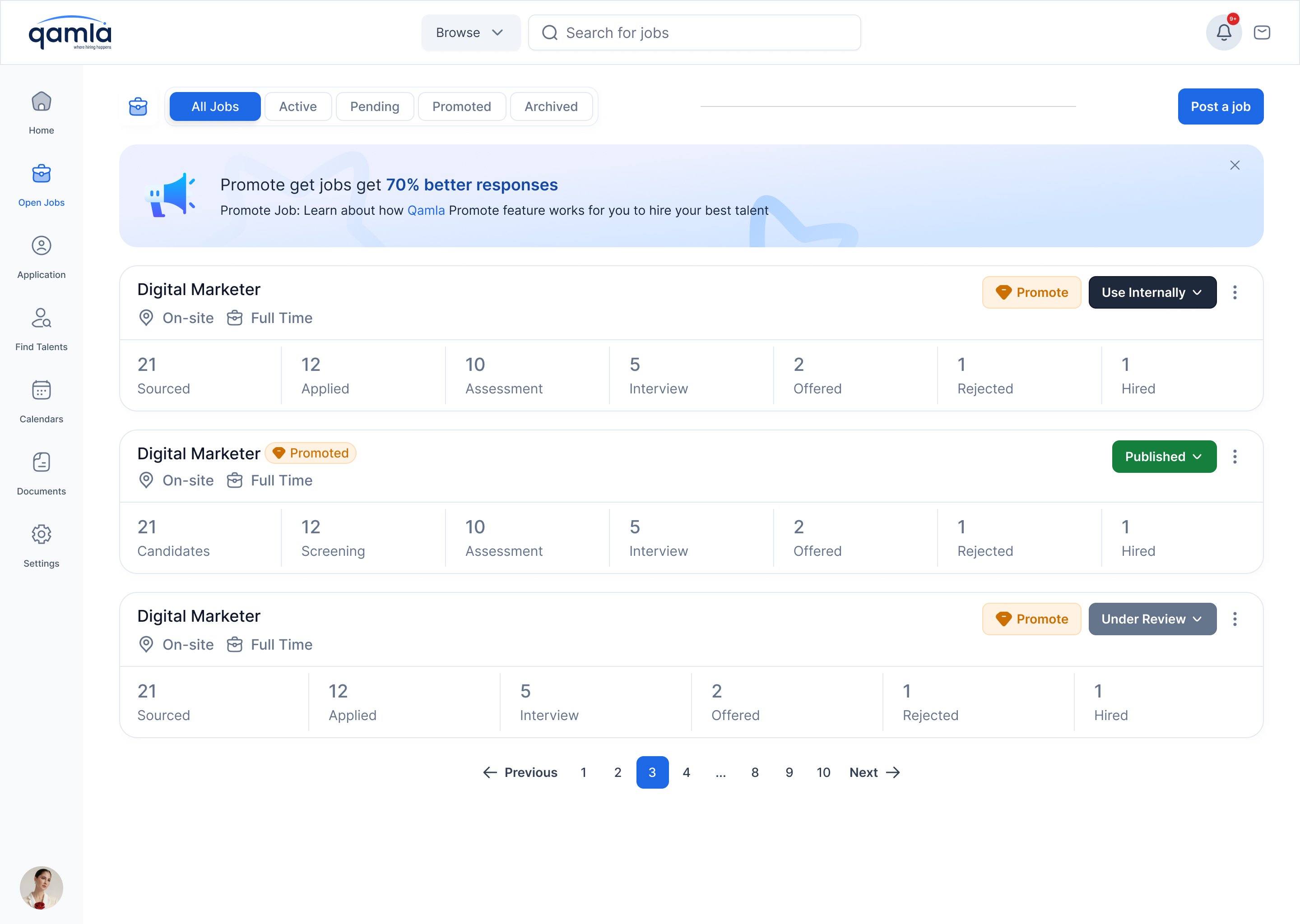Open the Use Internally dropdown

(x=1152, y=292)
